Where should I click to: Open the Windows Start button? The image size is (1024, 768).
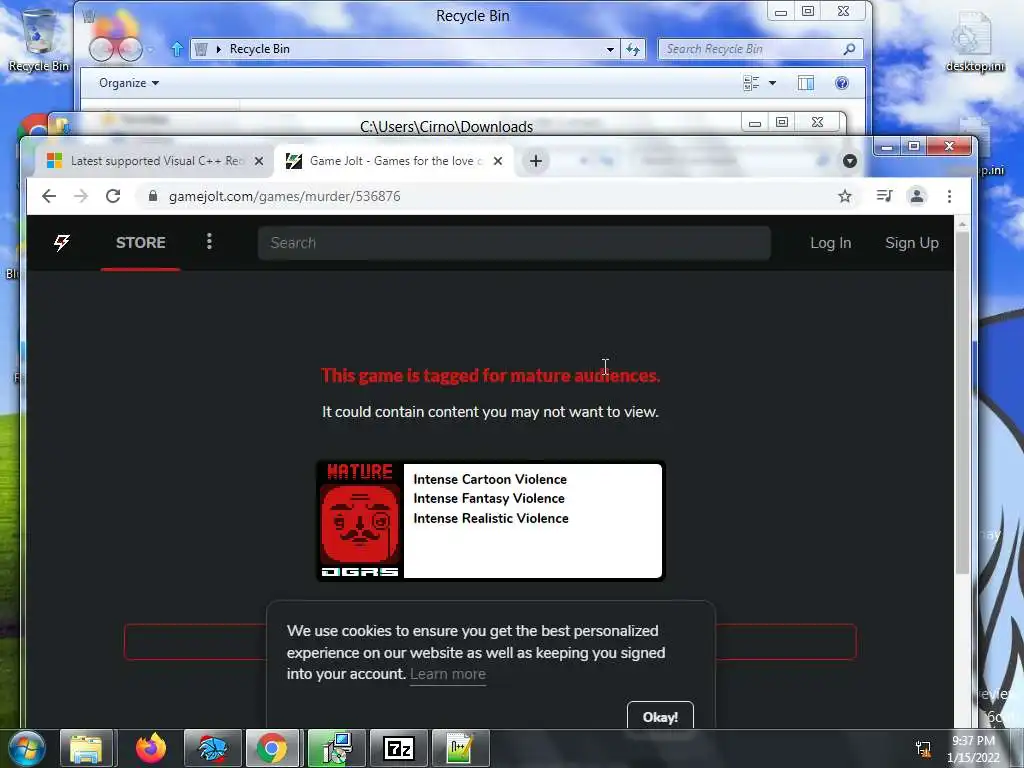[x=25, y=748]
